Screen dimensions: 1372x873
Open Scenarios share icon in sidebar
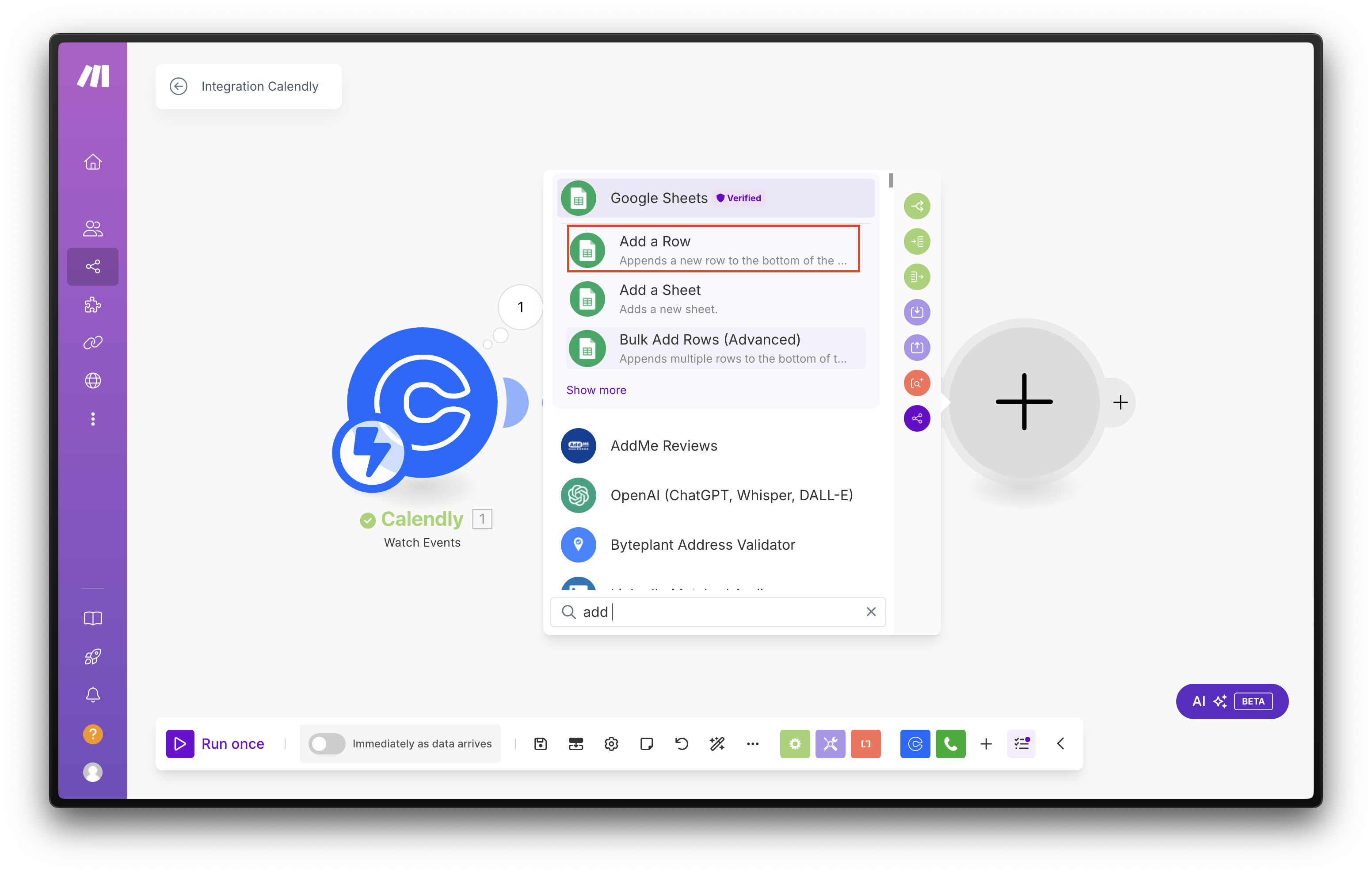[93, 266]
